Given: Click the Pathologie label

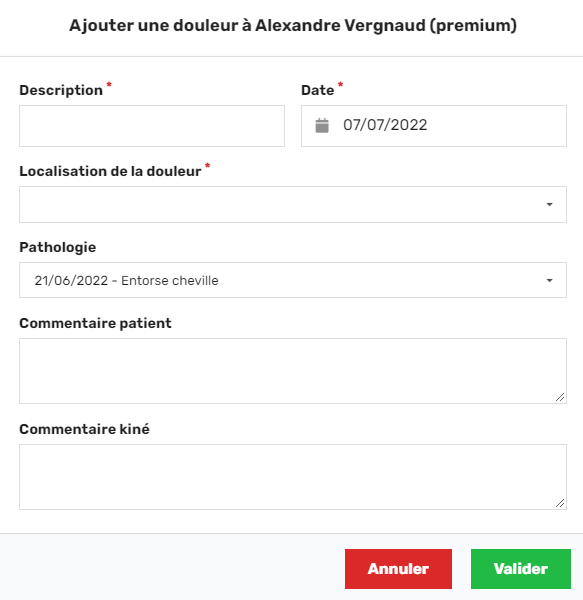Looking at the screenshot, I should (x=57, y=247).
